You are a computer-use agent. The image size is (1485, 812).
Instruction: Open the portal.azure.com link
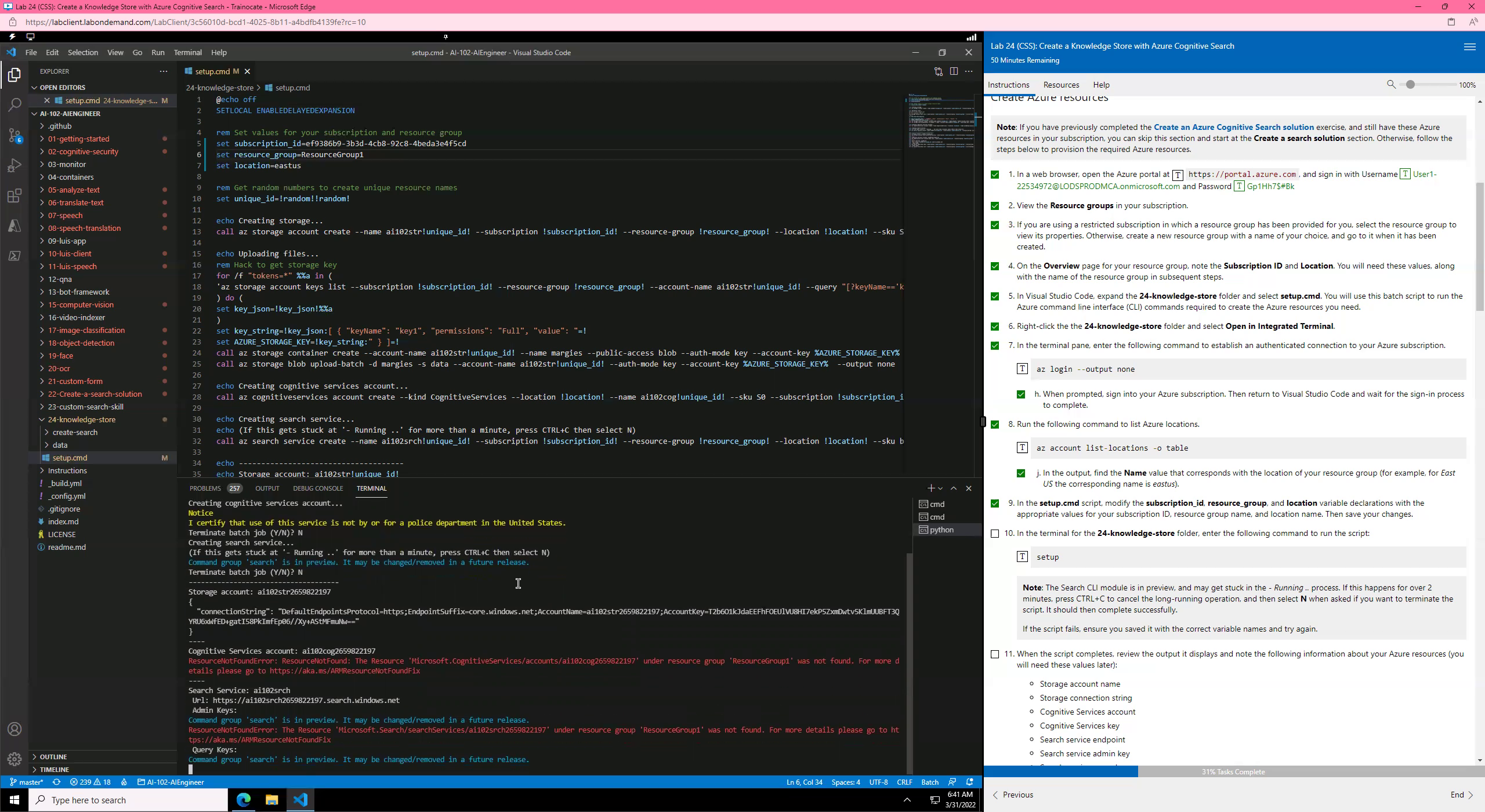point(1240,174)
